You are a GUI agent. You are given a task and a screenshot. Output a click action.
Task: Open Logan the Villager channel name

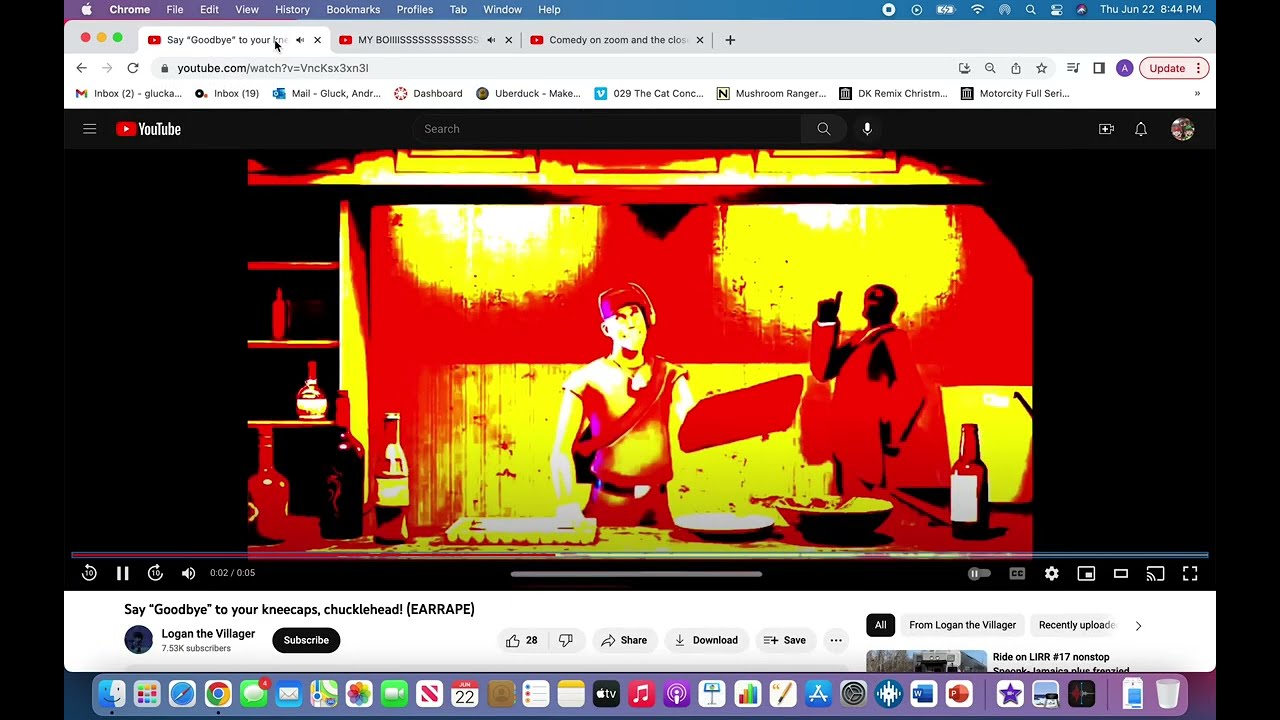coord(208,634)
